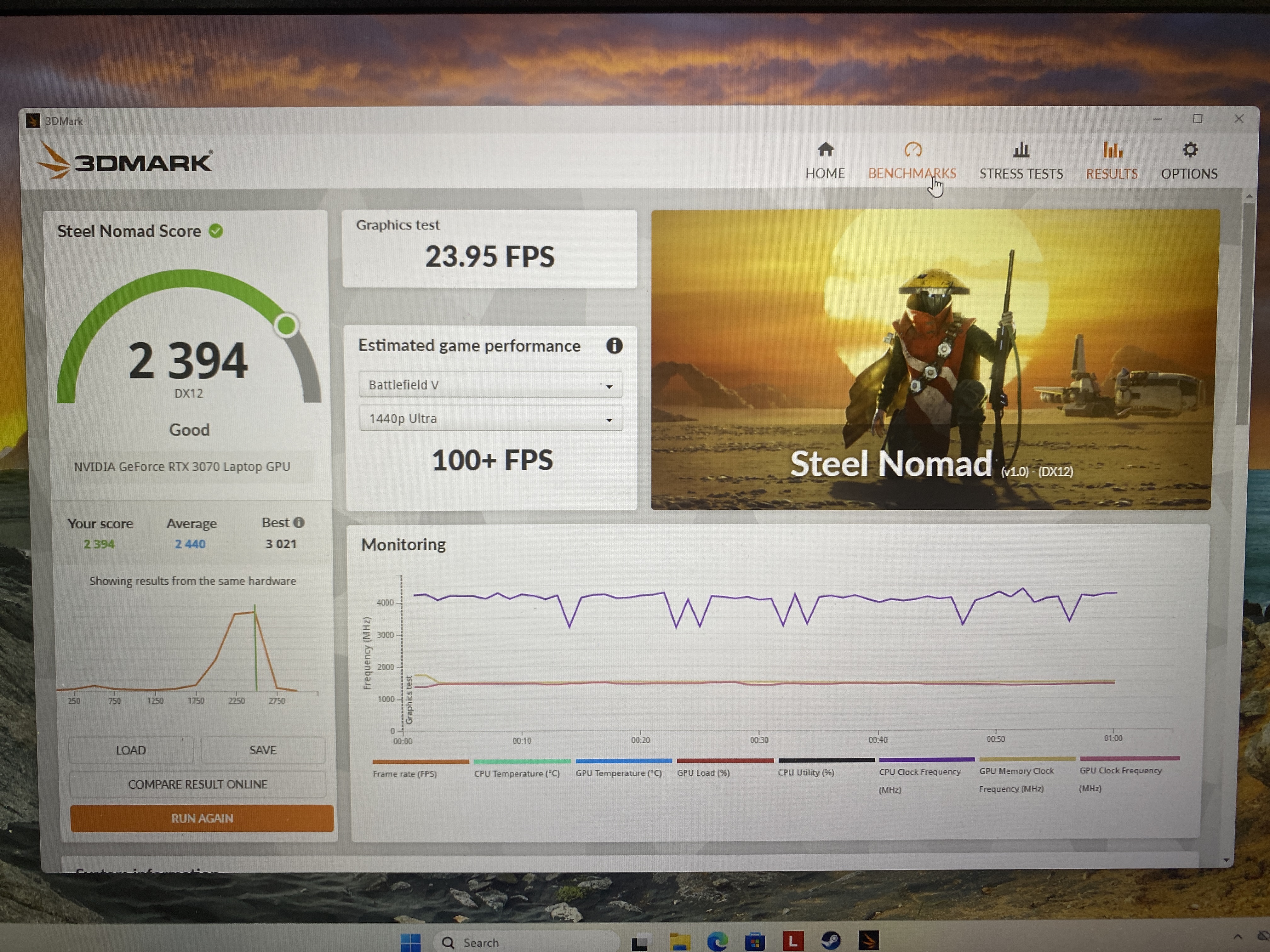Switch to the RESULTS section

point(1112,161)
